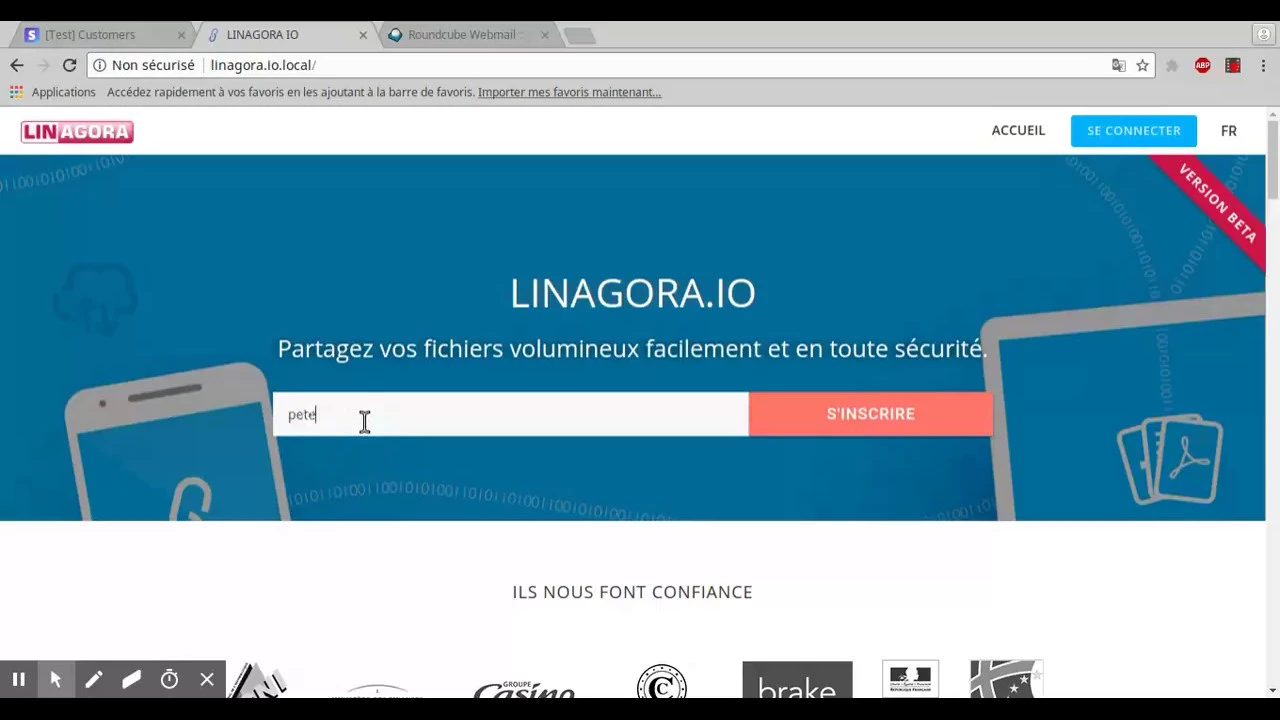Open the Adblock Plus extension icon
The width and height of the screenshot is (1280, 720).
click(x=1202, y=65)
